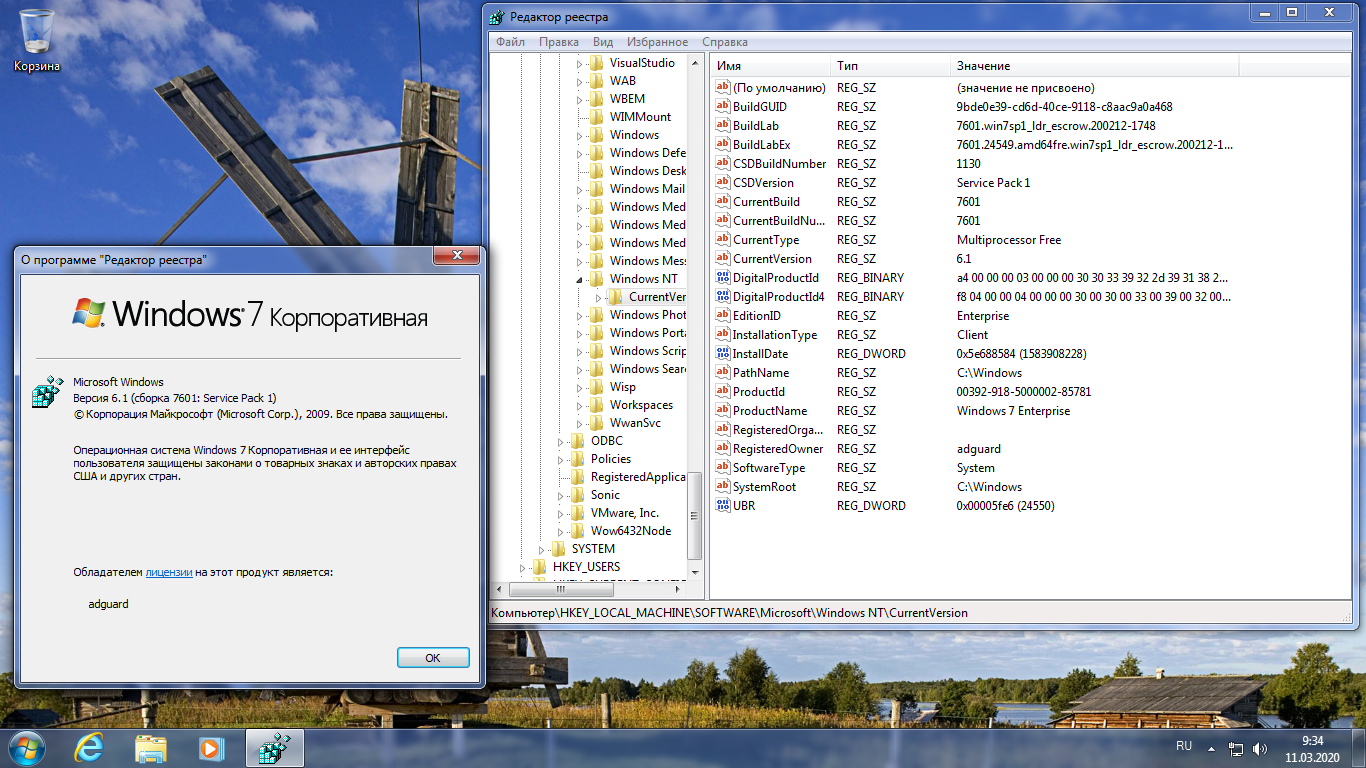This screenshot has width=1366, height=768.
Task: Click the DigitalProductId binary icon
Action: [724, 278]
